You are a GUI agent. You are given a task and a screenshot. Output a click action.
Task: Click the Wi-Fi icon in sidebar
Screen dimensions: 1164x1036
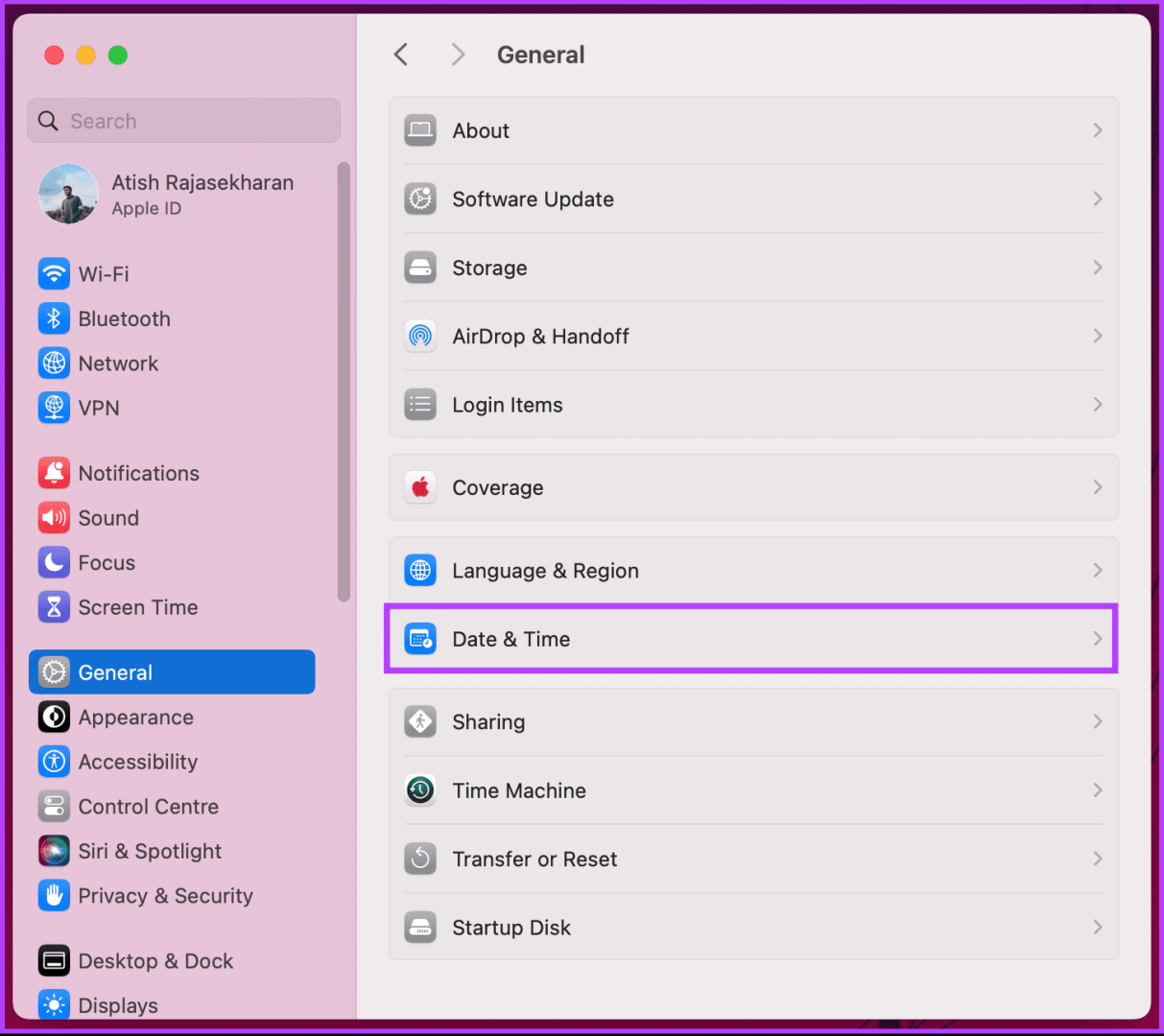(54, 274)
